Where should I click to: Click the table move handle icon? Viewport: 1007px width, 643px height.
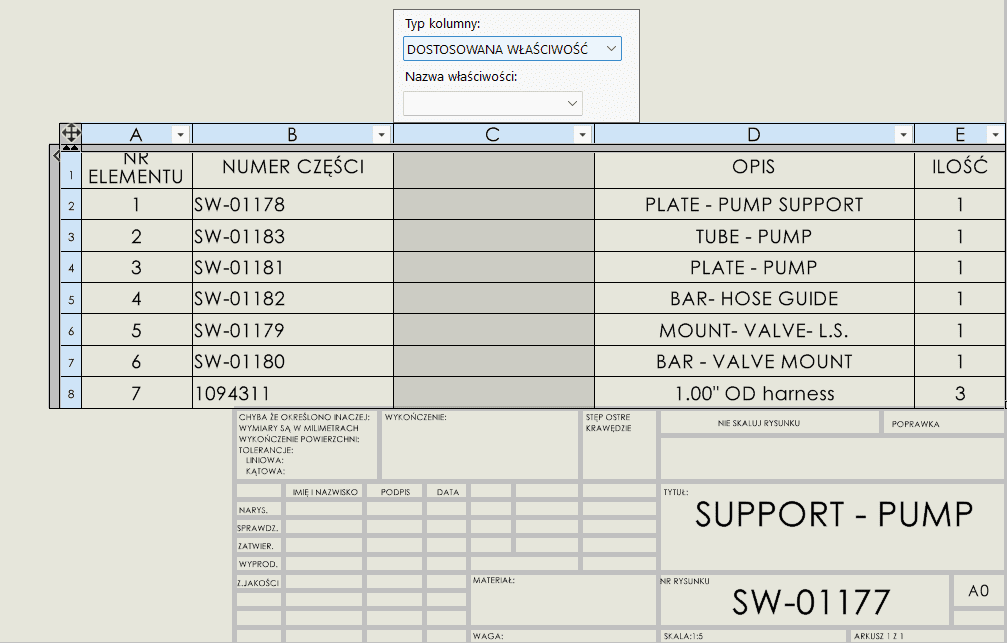pos(70,134)
